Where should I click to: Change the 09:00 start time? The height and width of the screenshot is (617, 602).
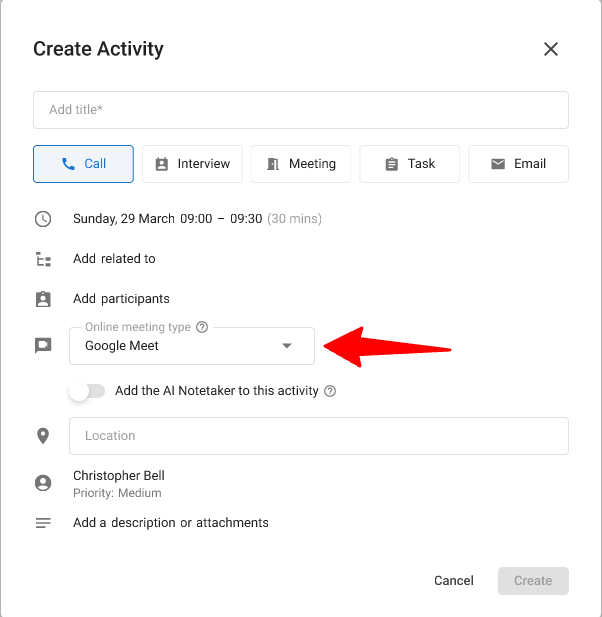click(196, 218)
